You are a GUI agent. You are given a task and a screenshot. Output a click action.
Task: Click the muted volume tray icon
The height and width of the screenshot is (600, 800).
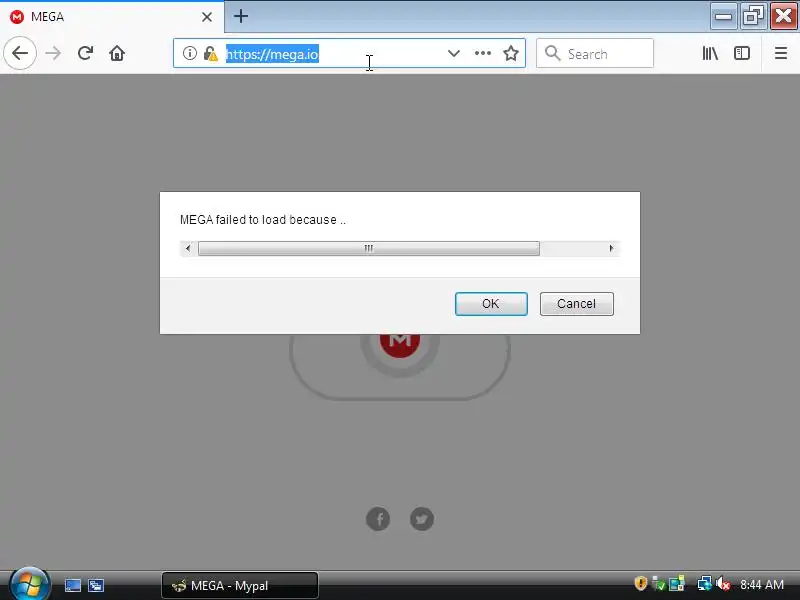point(723,583)
